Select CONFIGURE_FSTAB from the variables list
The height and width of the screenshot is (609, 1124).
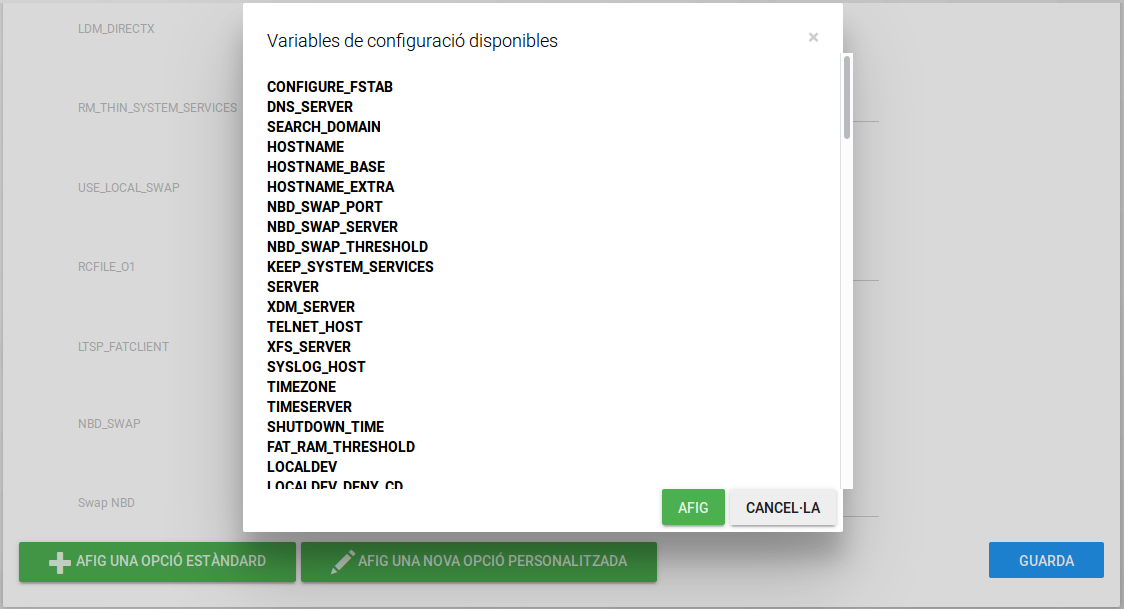click(x=329, y=87)
